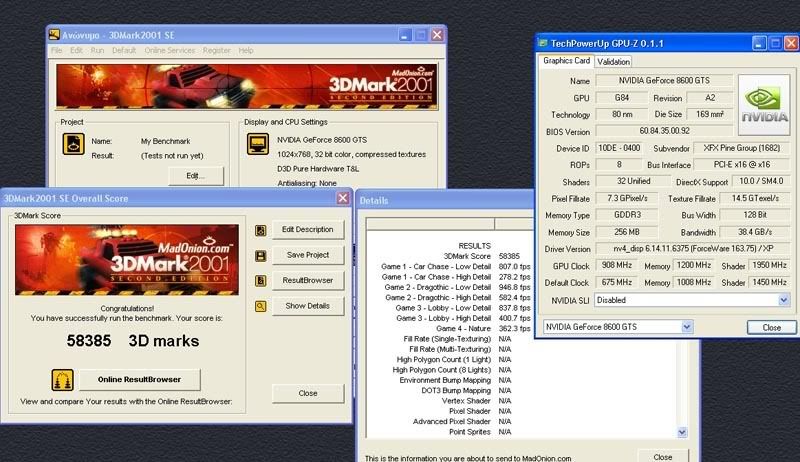The image size is (800, 462).
Task: Click the GPU Clock 908 MHz field
Action: coord(616,265)
